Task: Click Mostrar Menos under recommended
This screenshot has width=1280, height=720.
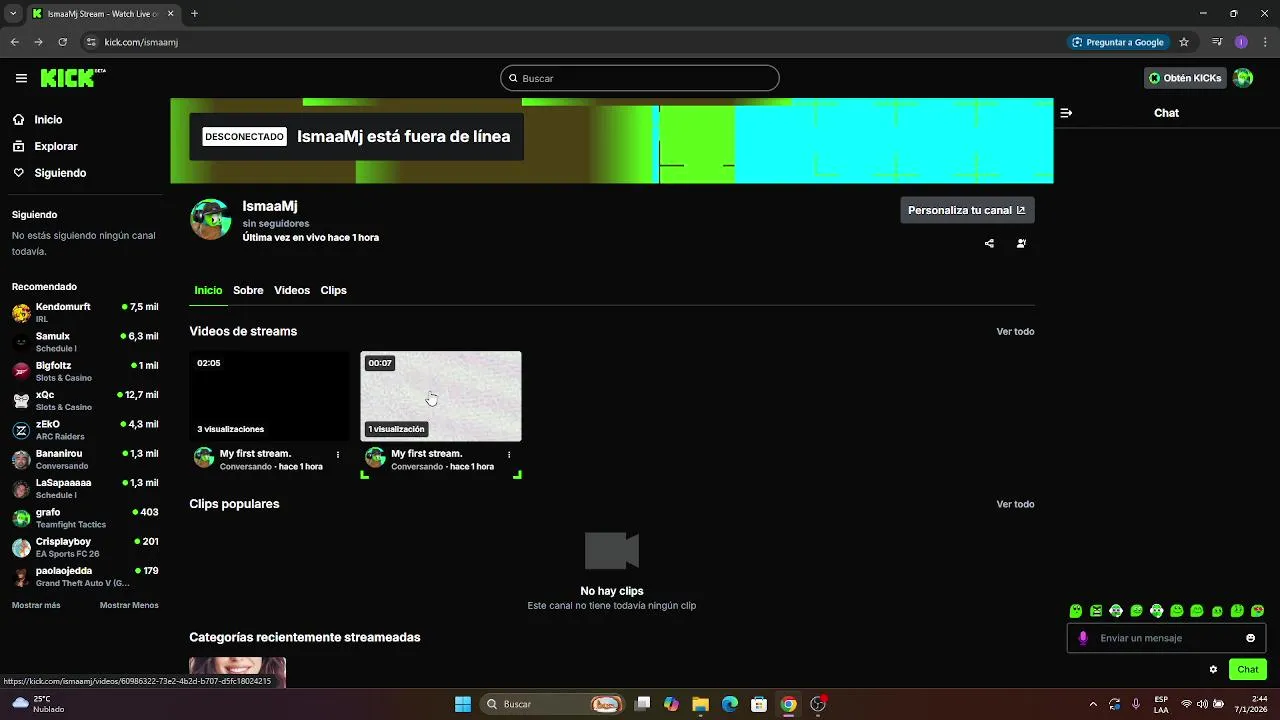Action: pyautogui.click(x=129, y=605)
